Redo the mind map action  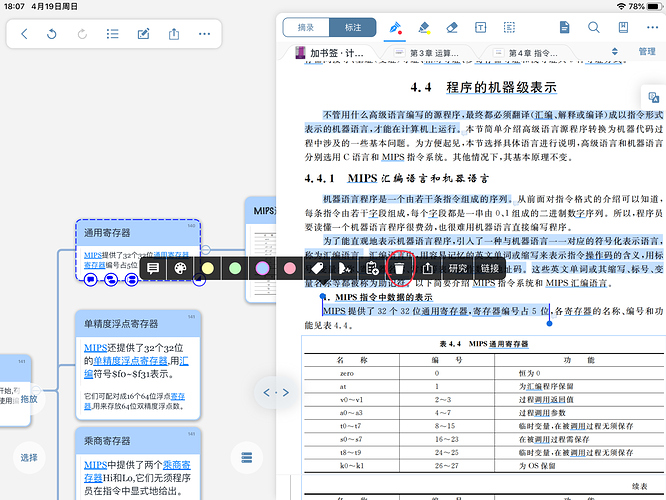[x=82, y=34]
